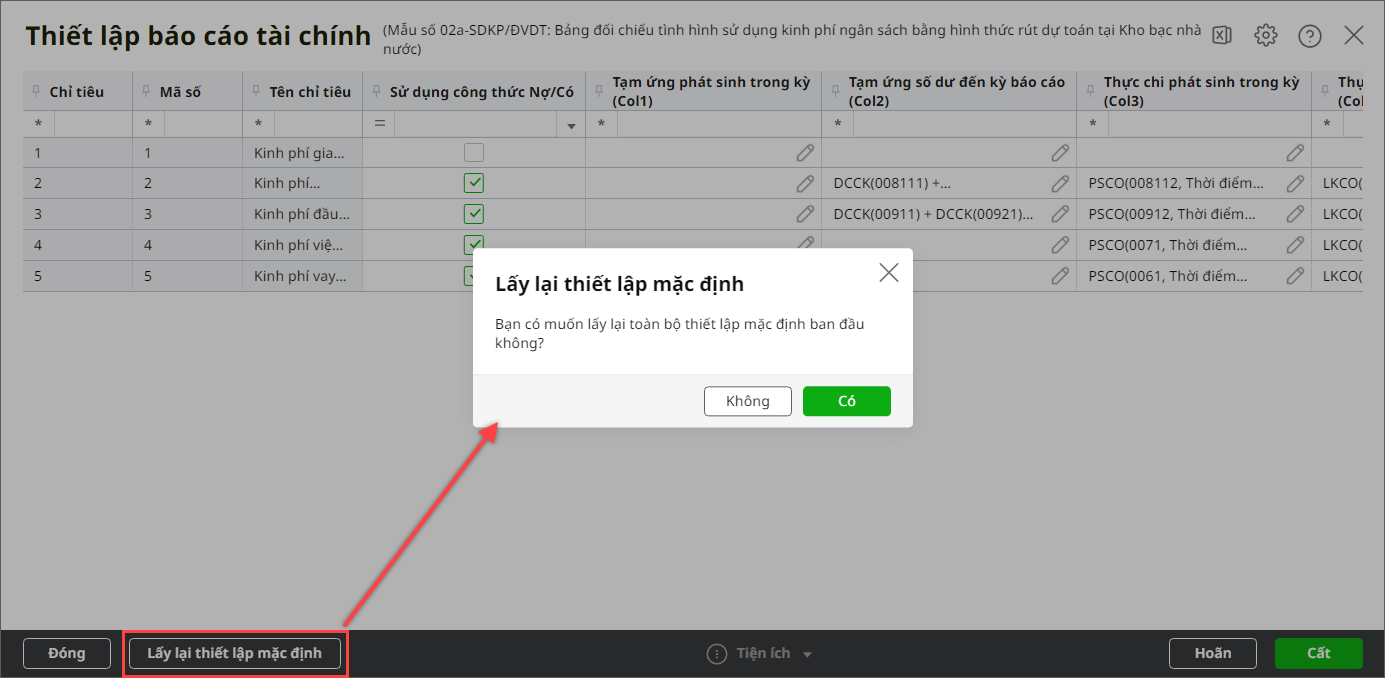1385x678 pixels.
Task: Uncheck the Nợ/Có checkbox for row 4
Action: 474,243
